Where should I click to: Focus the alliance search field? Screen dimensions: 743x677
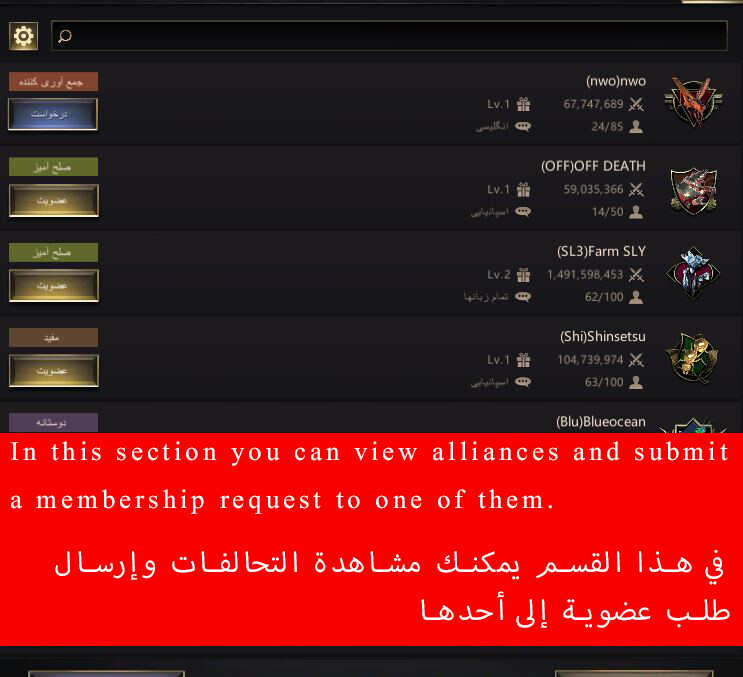click(389, 36)
